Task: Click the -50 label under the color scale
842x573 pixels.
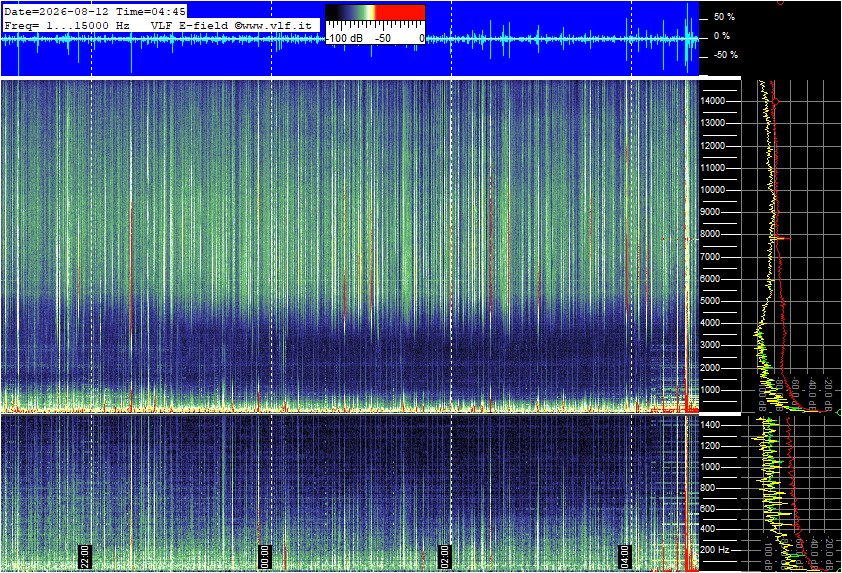Action: [x=383, y=39]
